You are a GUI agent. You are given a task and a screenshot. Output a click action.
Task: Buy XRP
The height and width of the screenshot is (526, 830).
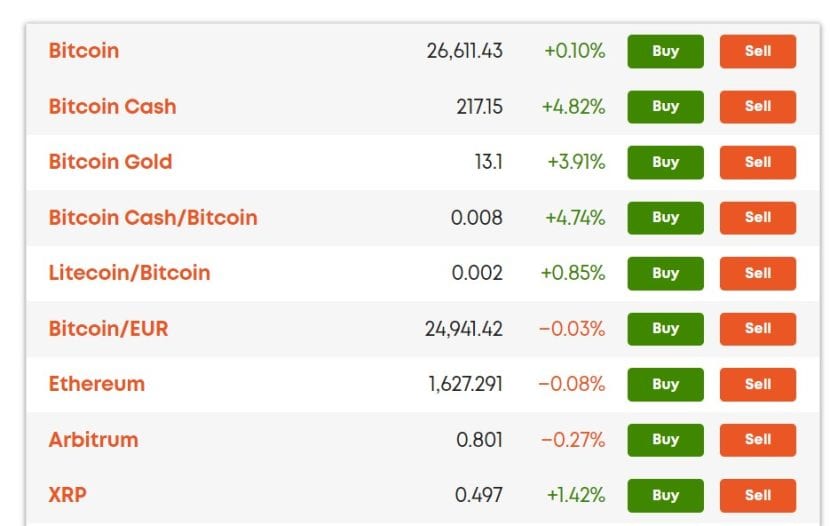pos(665,496)
